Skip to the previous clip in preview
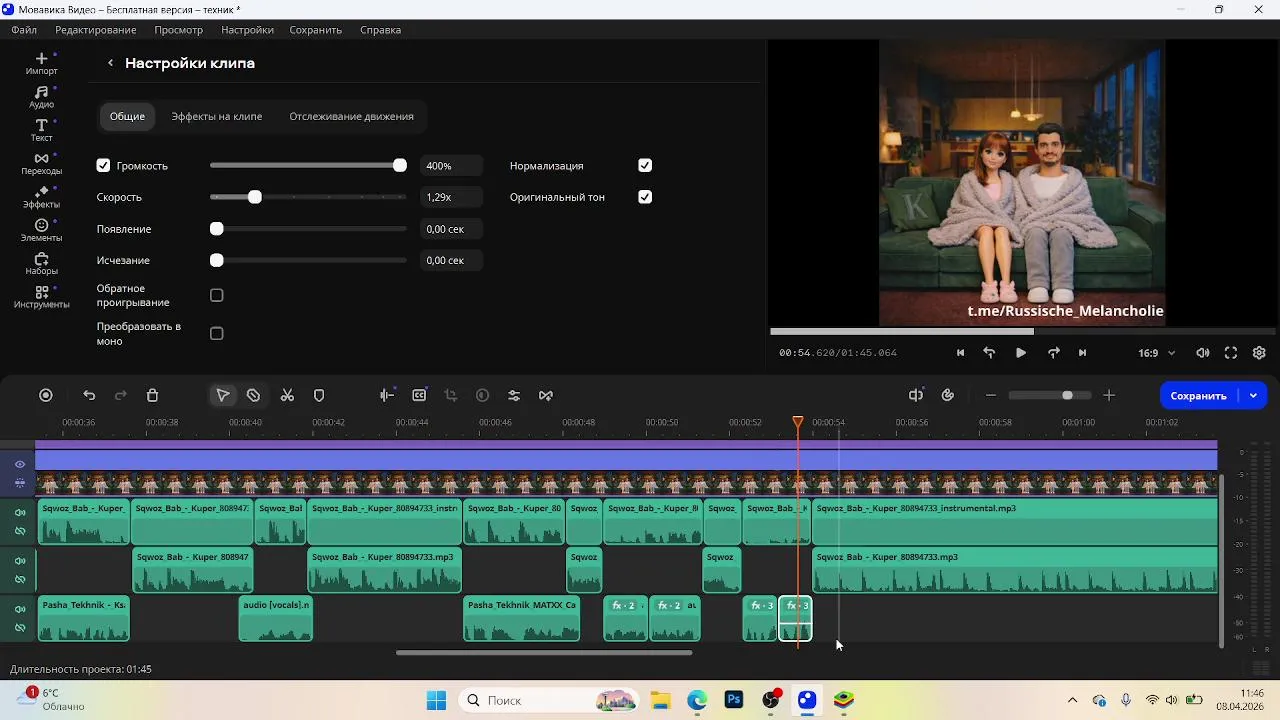1280x720 pixels. click(961, 353)
